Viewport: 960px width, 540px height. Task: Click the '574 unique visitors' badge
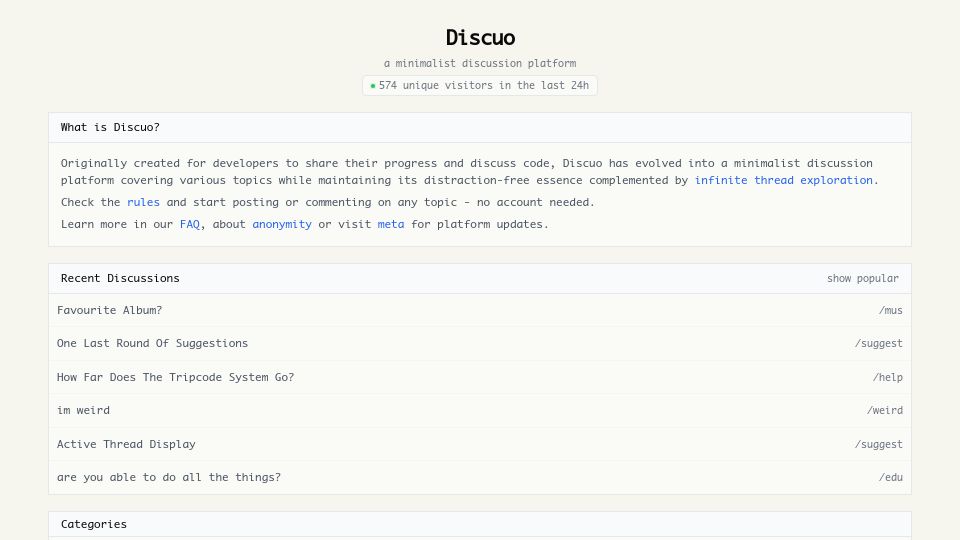[480, 85]
